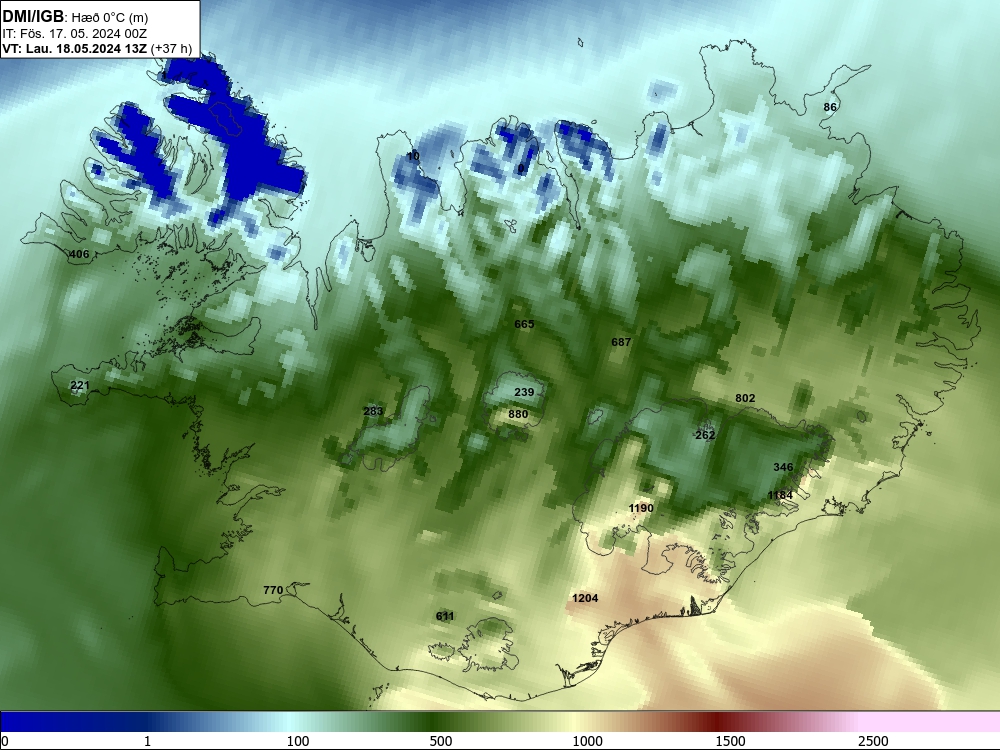Click the legend label 100 on color scale
The image size is (1000, 750).
[298, 741]
